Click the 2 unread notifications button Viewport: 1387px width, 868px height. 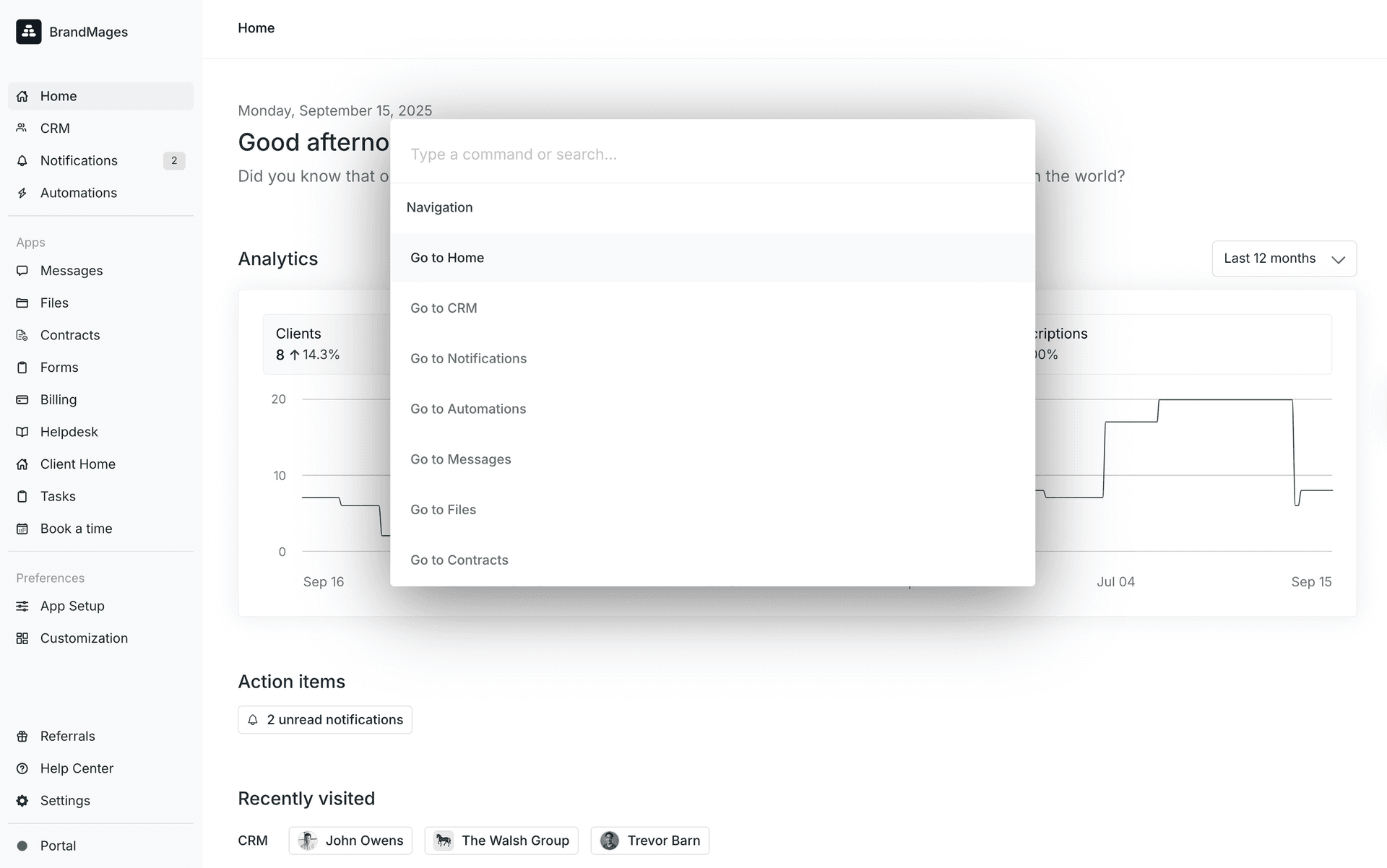(325, 720)
